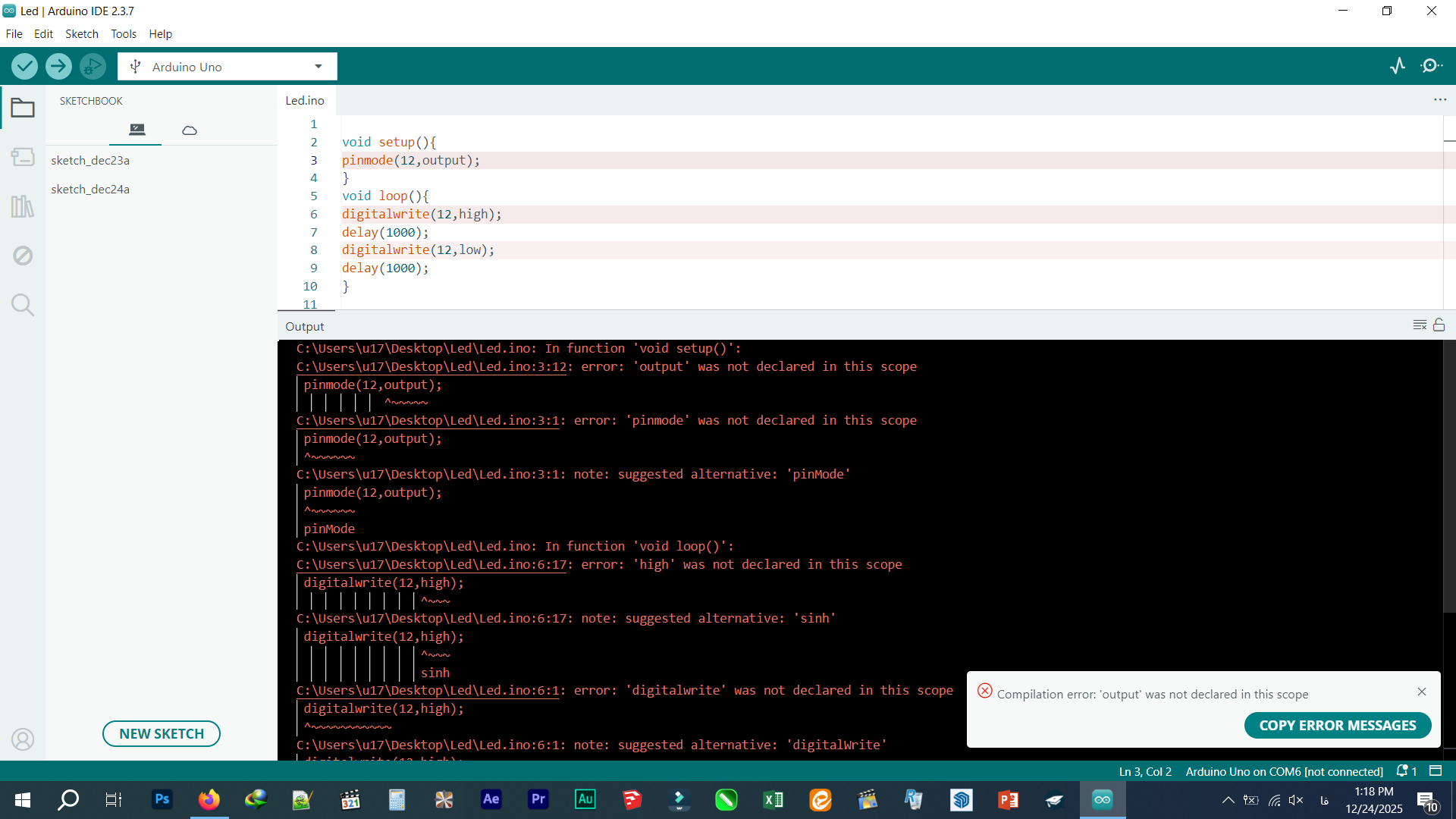Image resolution: width=1456 pixels, height=819 pixels.
Task: Open sketch_dec24a from the sketchbook list
Action: pyautogui.click(x=90, y=189)
